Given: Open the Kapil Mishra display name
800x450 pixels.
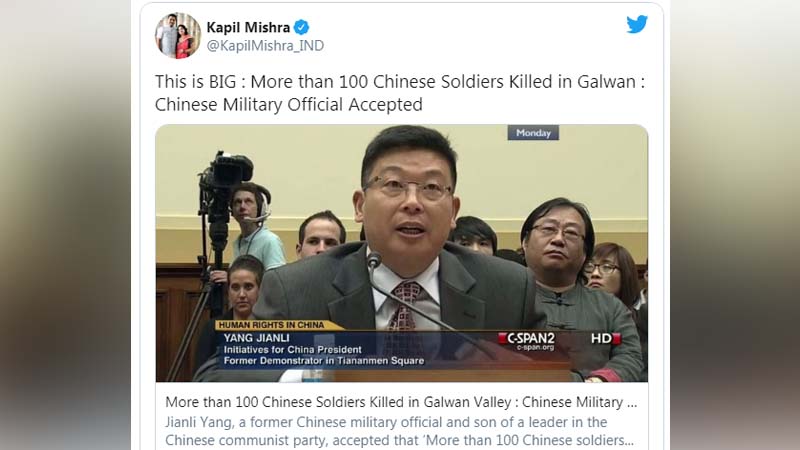Looking at the screenshot, I should 248,27.
